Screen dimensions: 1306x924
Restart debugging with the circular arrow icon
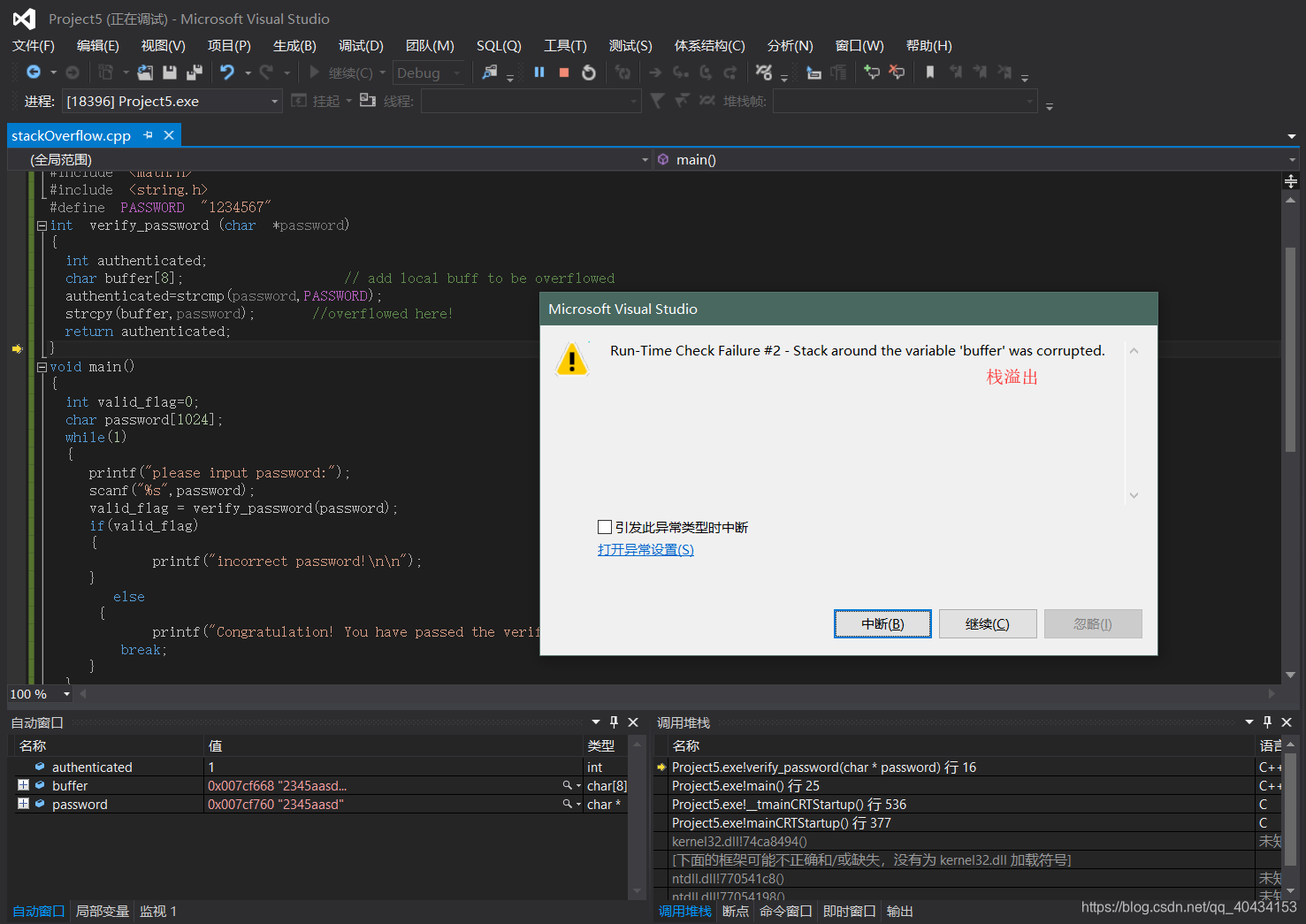pos(589,73)
